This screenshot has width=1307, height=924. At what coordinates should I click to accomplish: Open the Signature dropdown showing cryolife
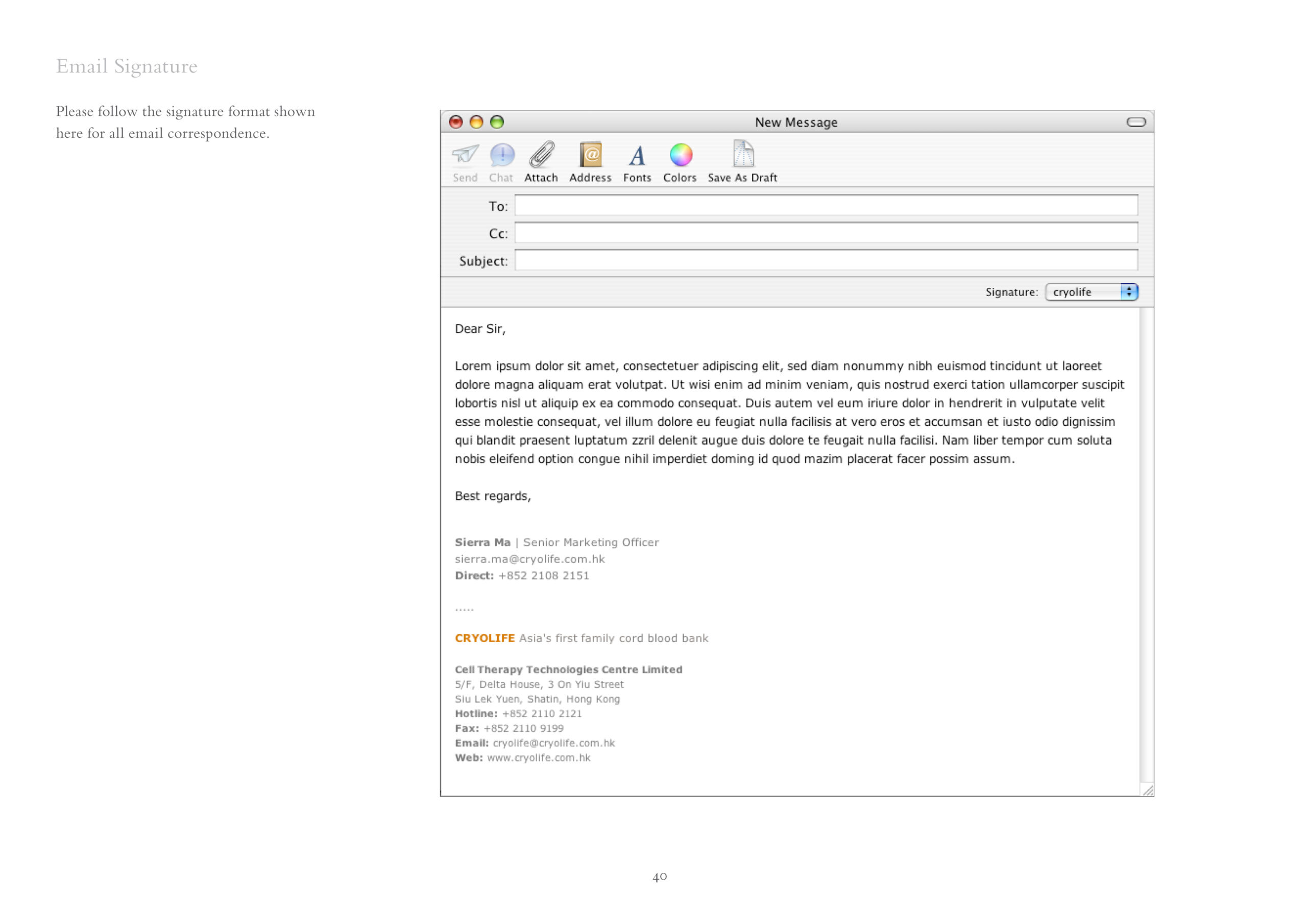pos(1091,292)
